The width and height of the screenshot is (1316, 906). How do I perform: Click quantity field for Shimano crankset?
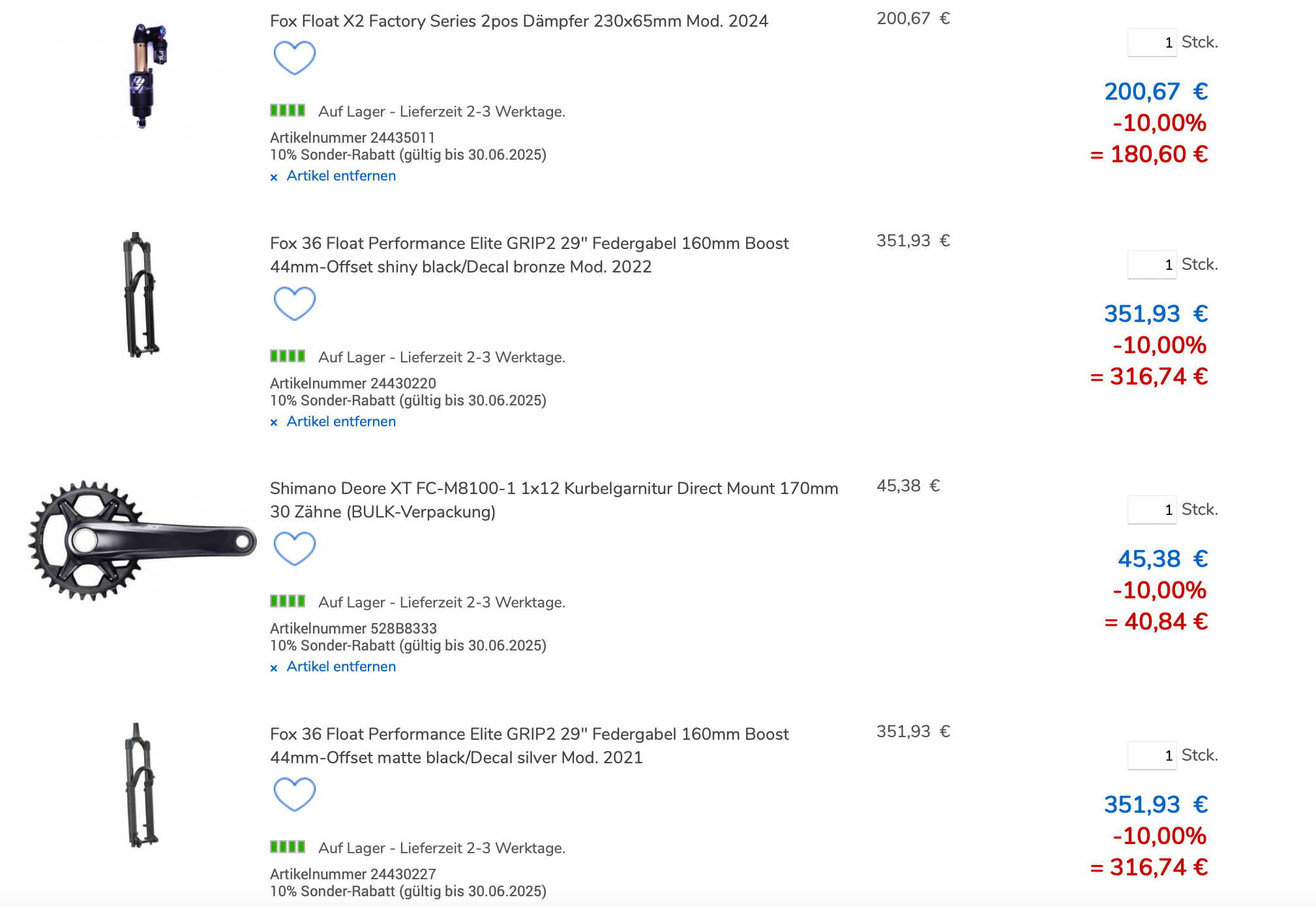(1152, 510)
